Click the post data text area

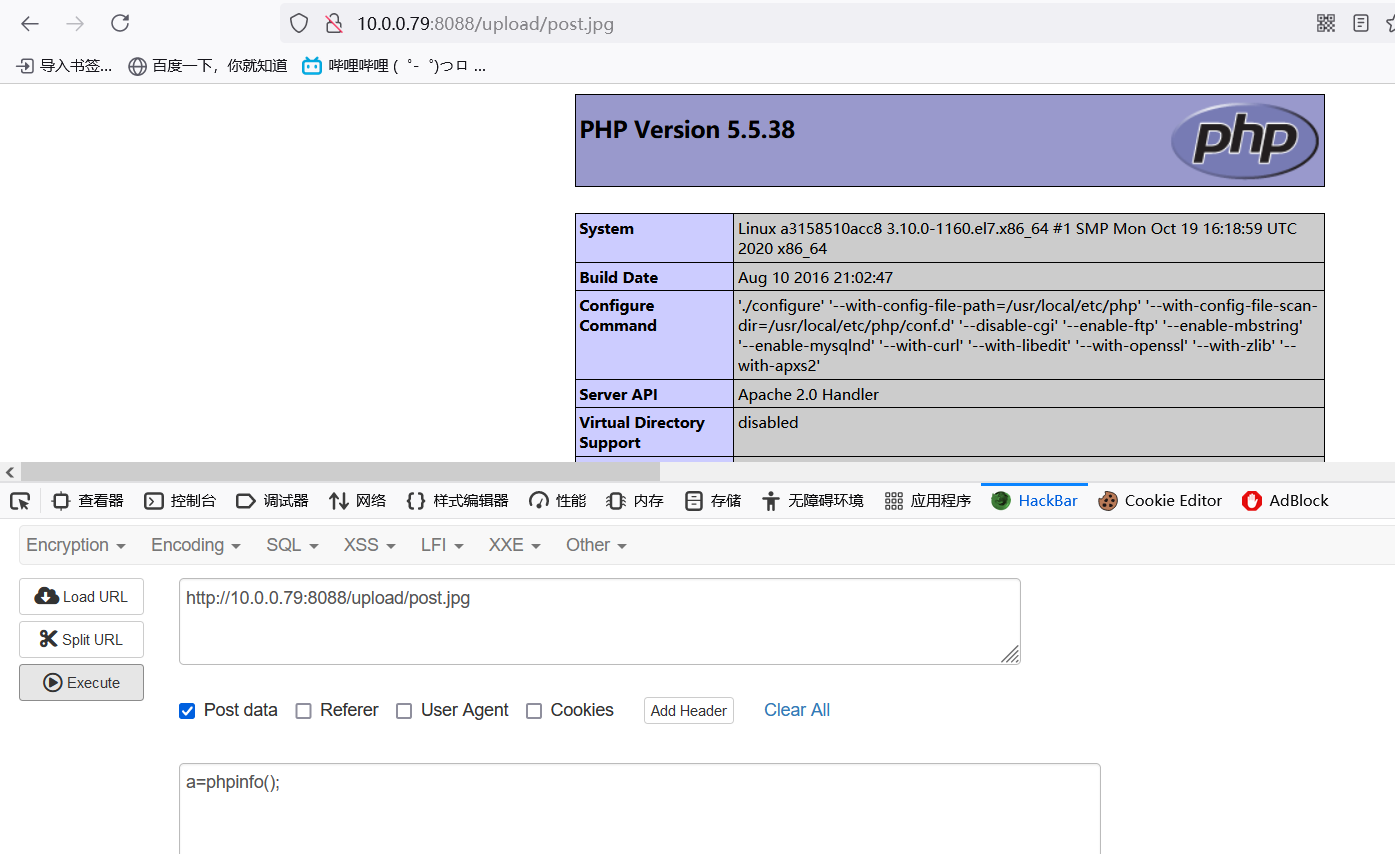point(640,809)
